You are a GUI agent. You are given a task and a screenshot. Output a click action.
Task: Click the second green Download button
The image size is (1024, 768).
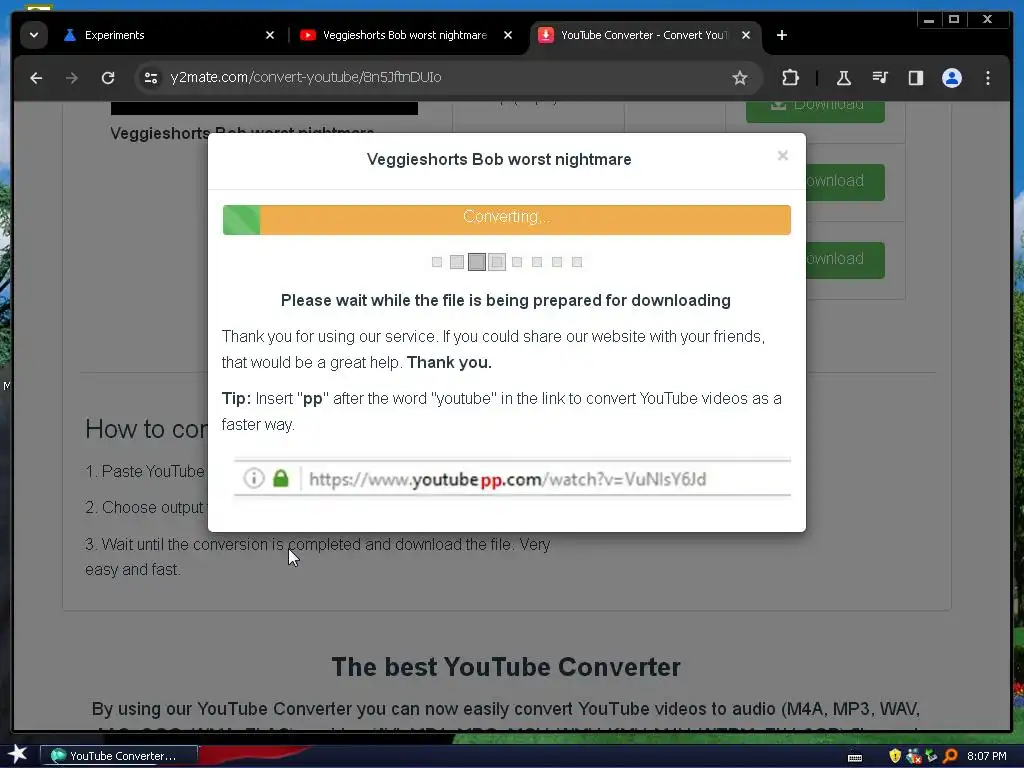pos(845,182)
